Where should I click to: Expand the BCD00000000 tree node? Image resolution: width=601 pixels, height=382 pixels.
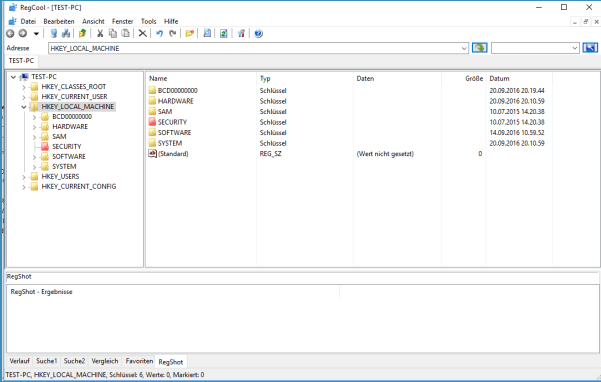(34, 117)
